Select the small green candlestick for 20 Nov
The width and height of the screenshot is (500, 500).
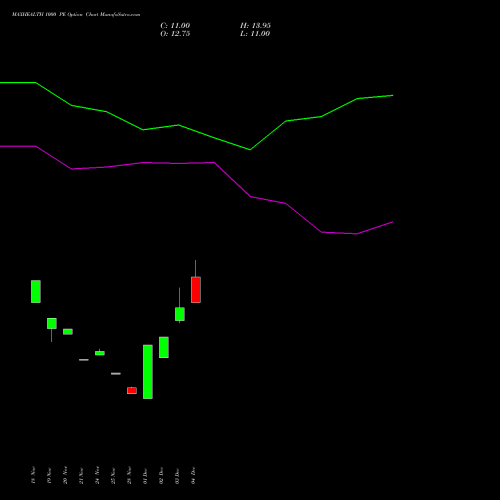[68, 332]
